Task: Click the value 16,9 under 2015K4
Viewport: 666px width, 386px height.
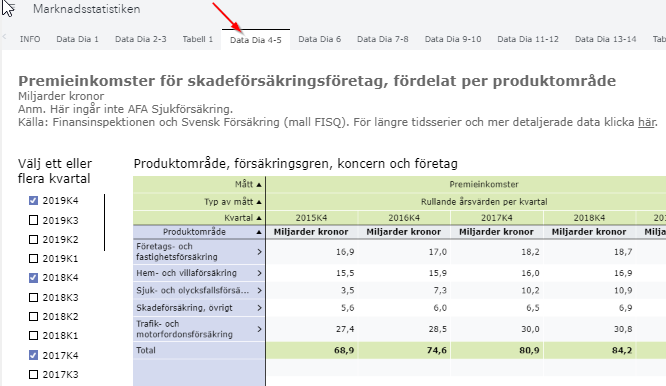Action: (345, 252)
